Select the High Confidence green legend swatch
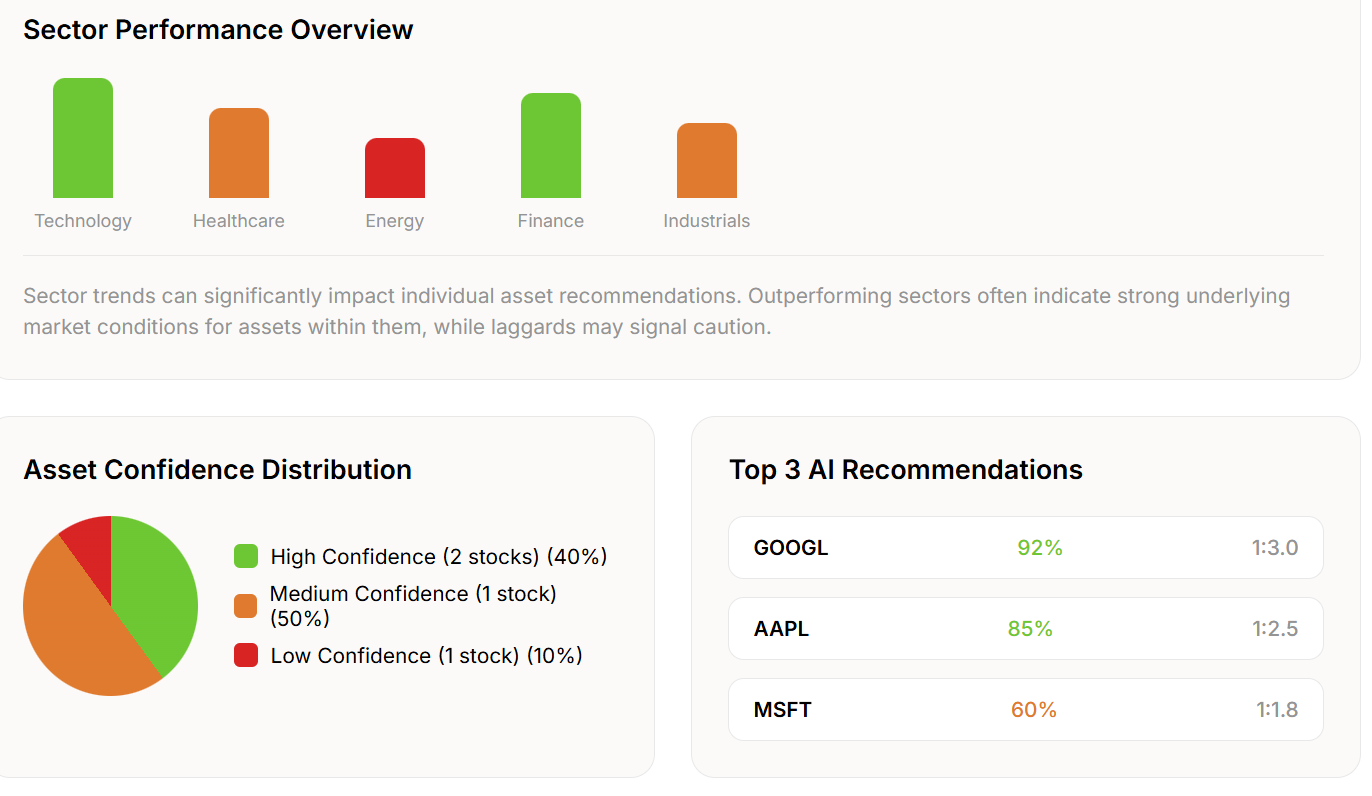Image resolution: width=1372 pixels, height=796 pixels. (246, 556)
